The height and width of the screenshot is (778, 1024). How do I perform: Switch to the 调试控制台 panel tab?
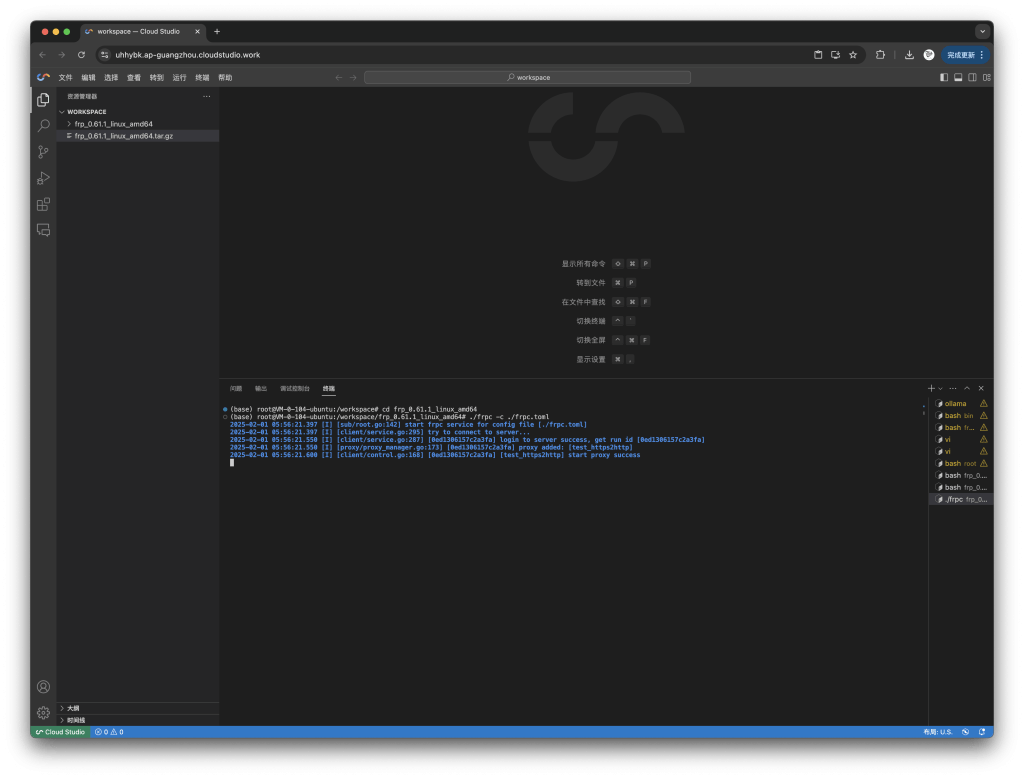tap(295, 389)
